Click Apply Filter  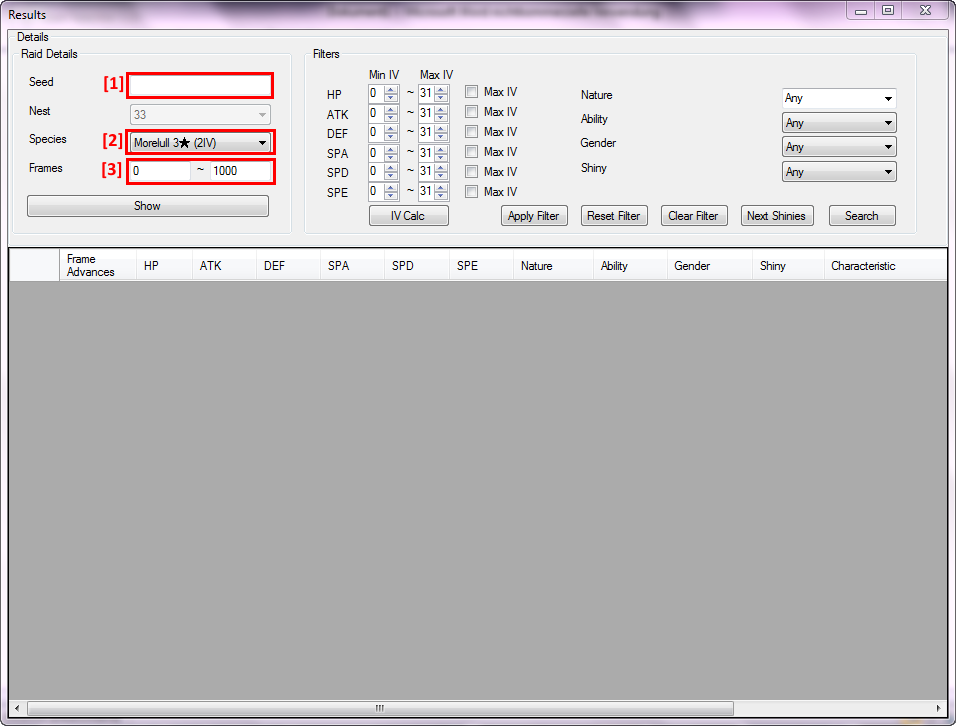click(x=534, y=215)
